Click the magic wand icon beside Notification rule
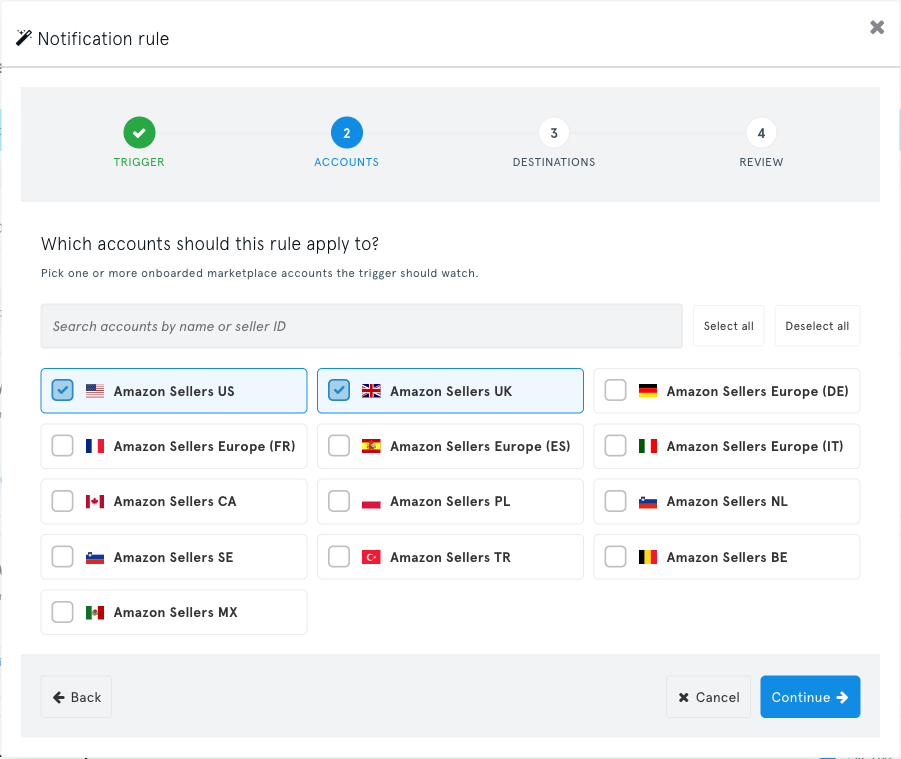Image resolution: width=901 pixels, height=759 pixels. tap(24, 38)
